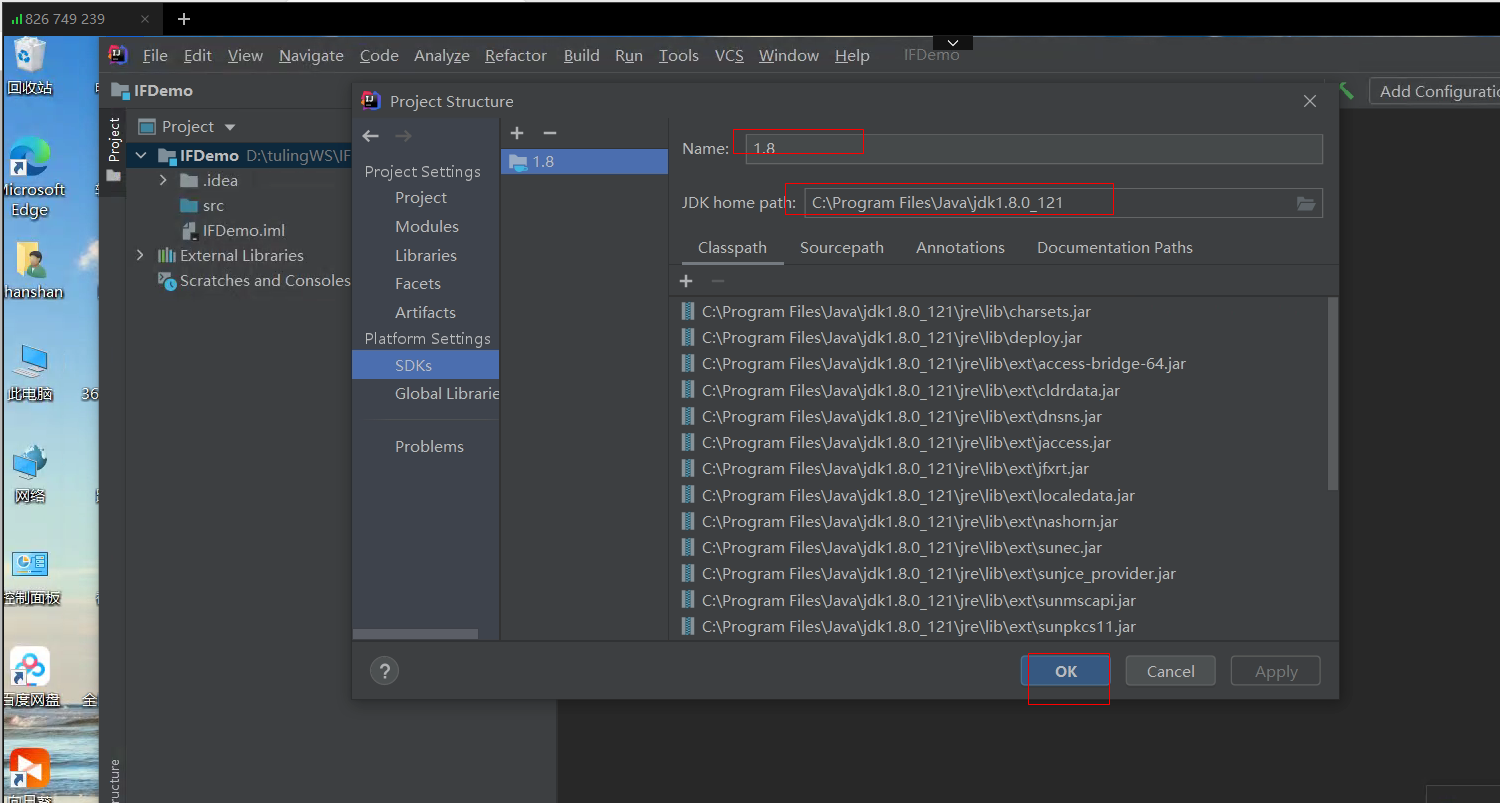Screen dimensions: 1500x803
Task: Switch to the Classpath tab
Action: tap(733, 248)
